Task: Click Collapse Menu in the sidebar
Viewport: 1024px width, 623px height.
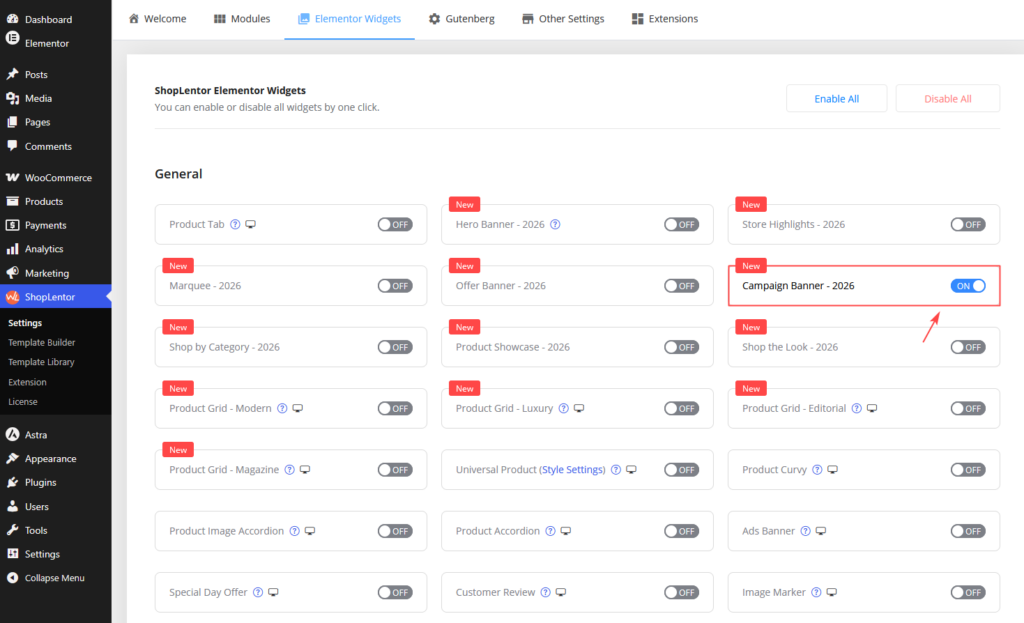Action: (x=54, y=578)
